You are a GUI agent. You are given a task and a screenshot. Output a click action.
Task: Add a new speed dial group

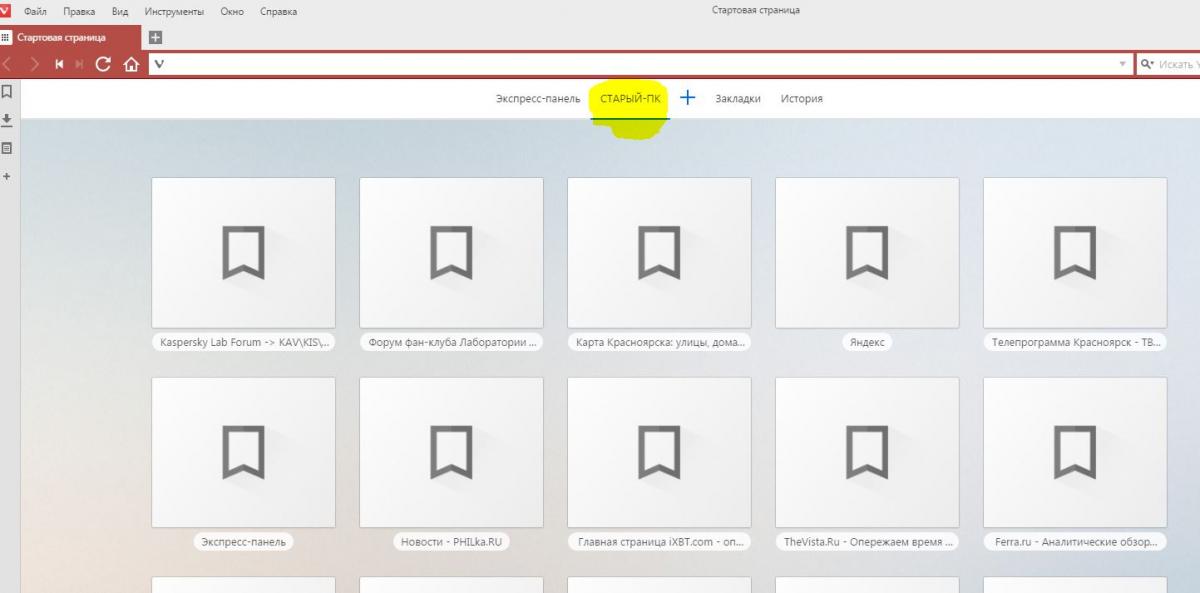[688, 98]
